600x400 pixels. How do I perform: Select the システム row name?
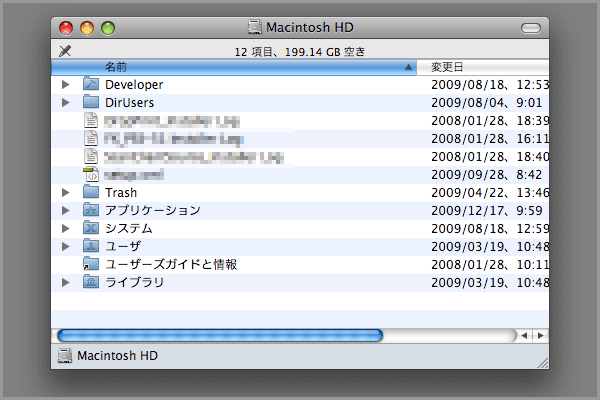pyautogui.click(x=129, y=228)
